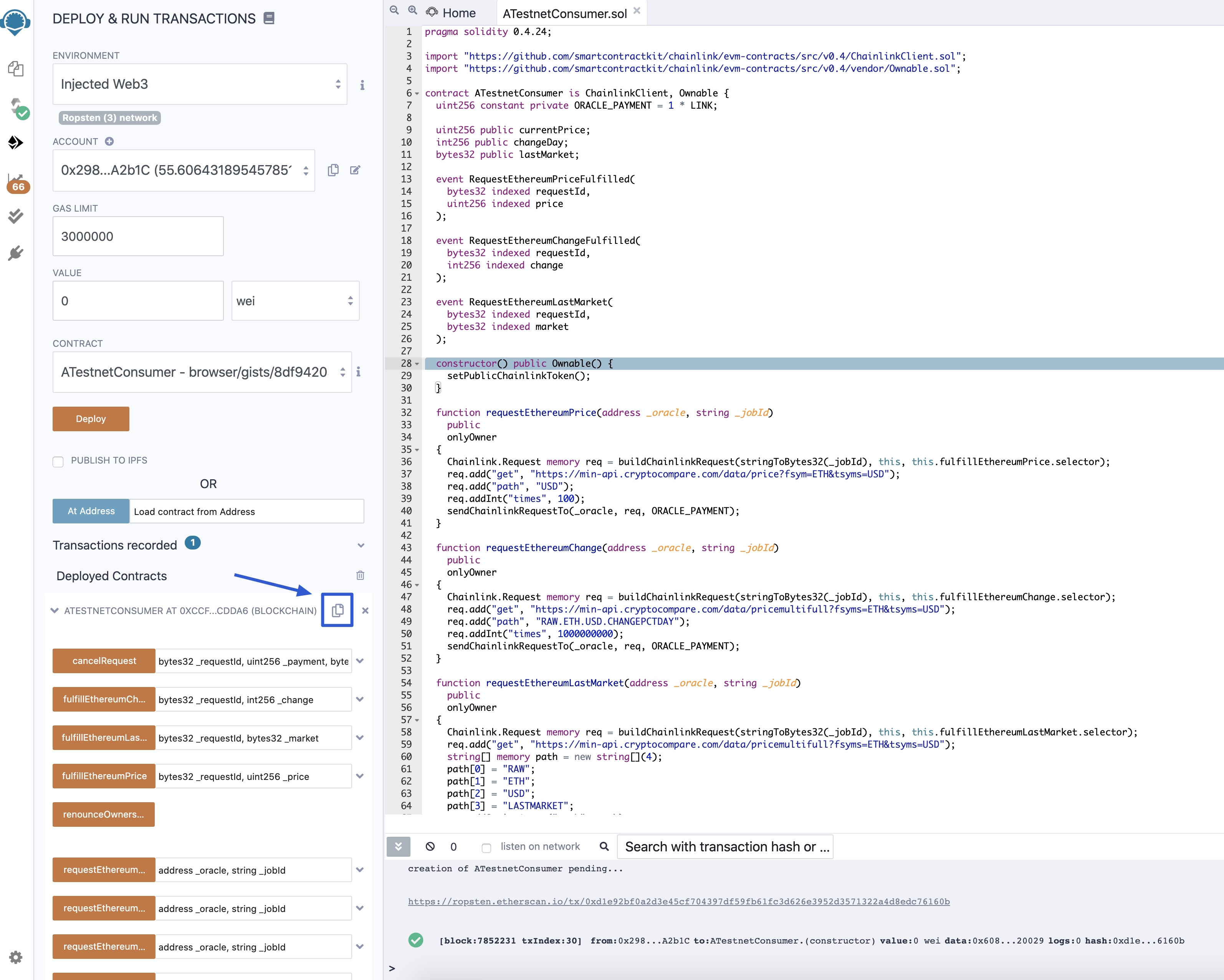Click the fulfillEthereumPrice function button
This screenshot has width=1224, height=980.
[104, 776]
